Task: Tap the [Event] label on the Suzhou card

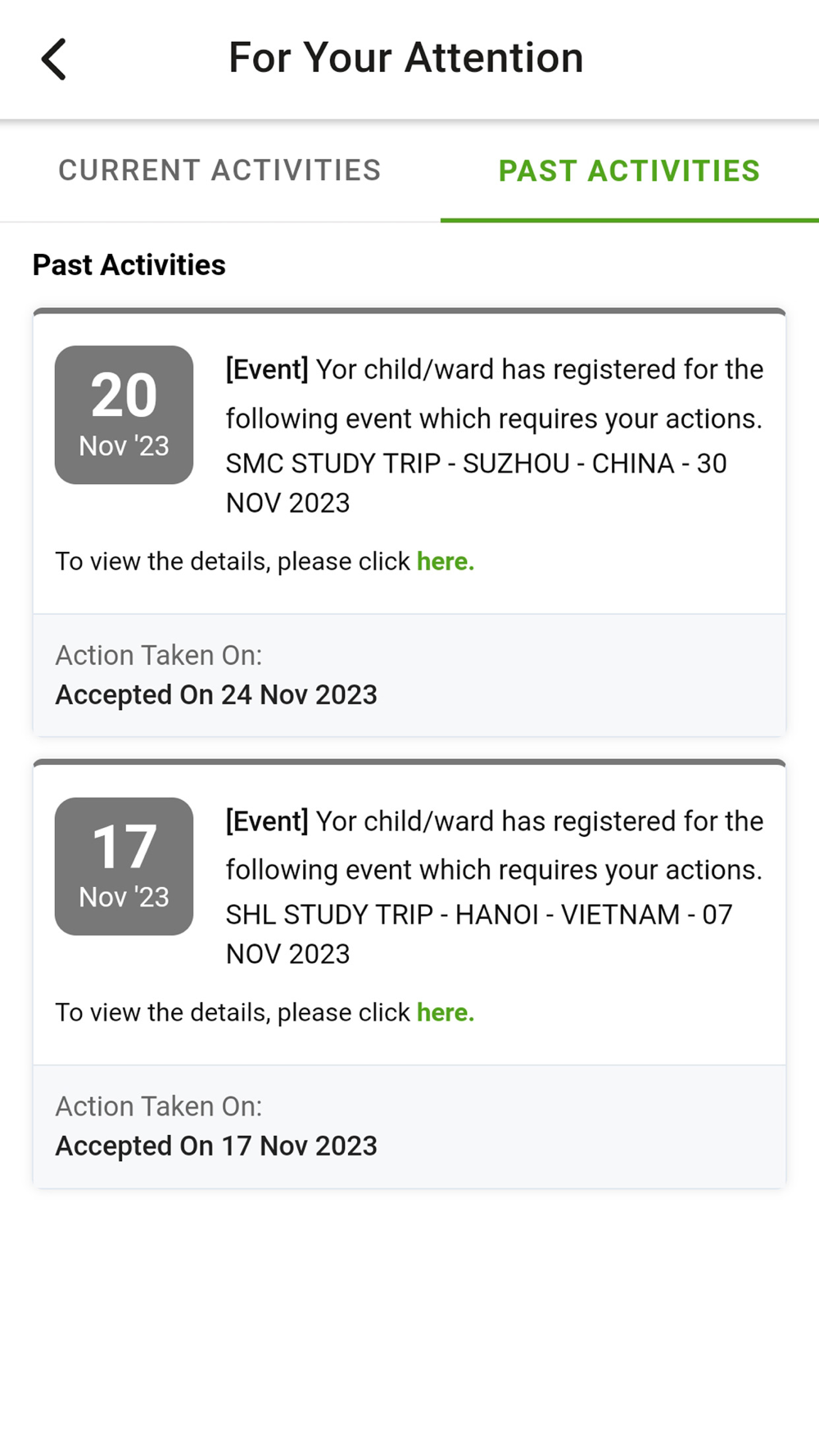Action: coord(267,370)
